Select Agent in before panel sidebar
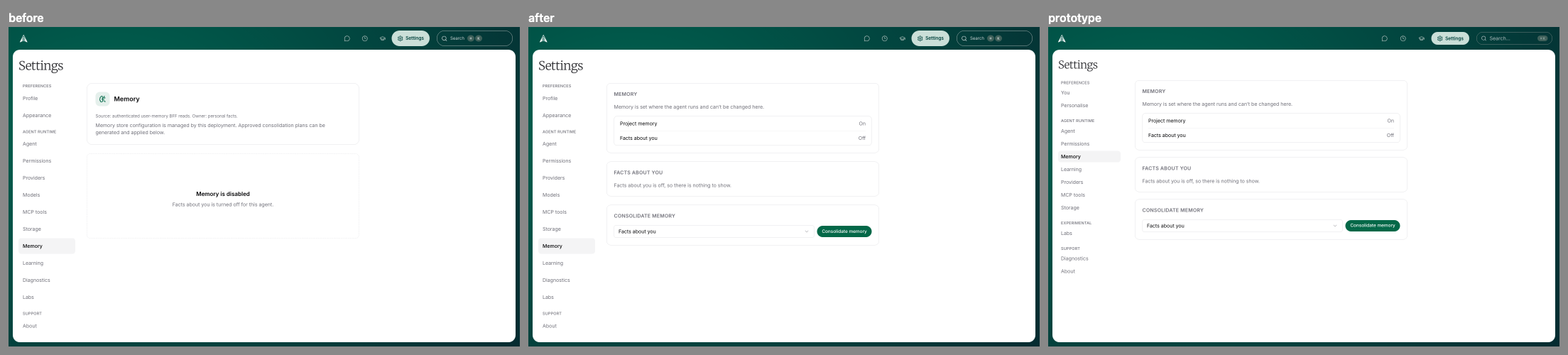1568x355 pixels. (47, 144)
